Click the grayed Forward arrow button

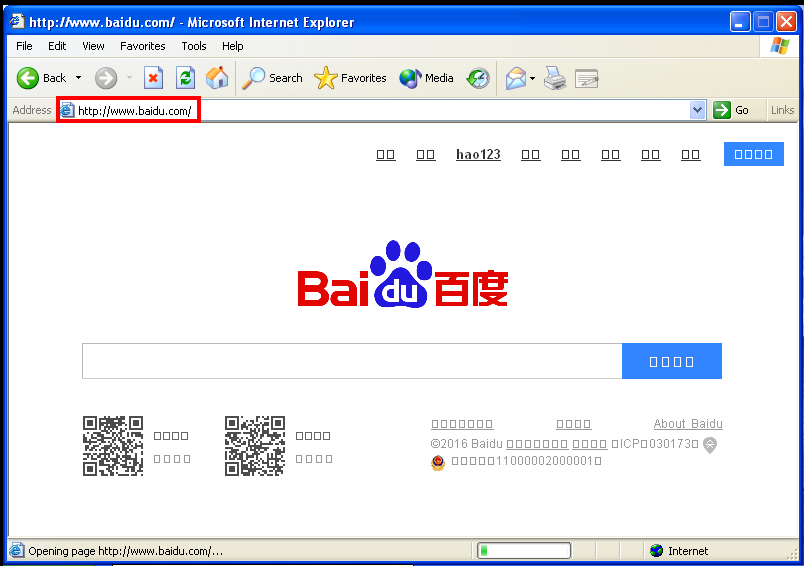point(106,78)
